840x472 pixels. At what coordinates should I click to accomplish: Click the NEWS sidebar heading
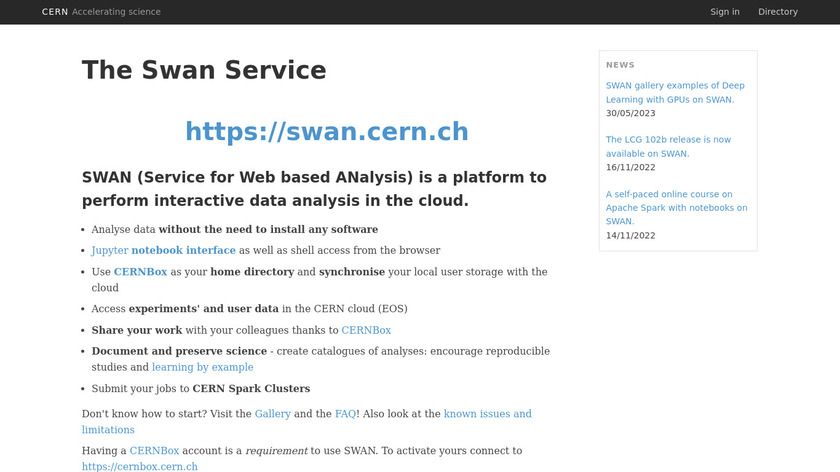(x=620, y=65)
